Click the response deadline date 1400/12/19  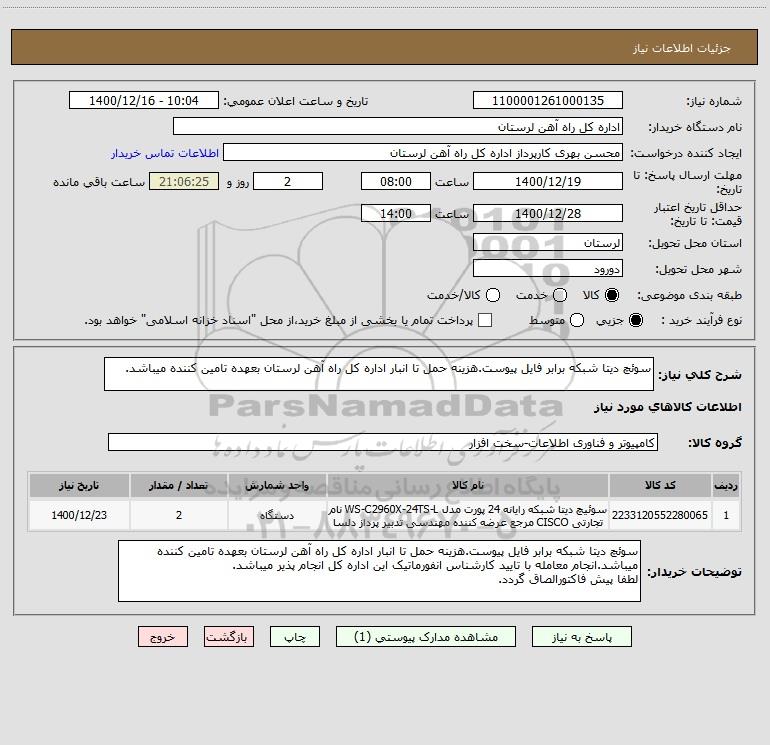[x=548, y=181]
